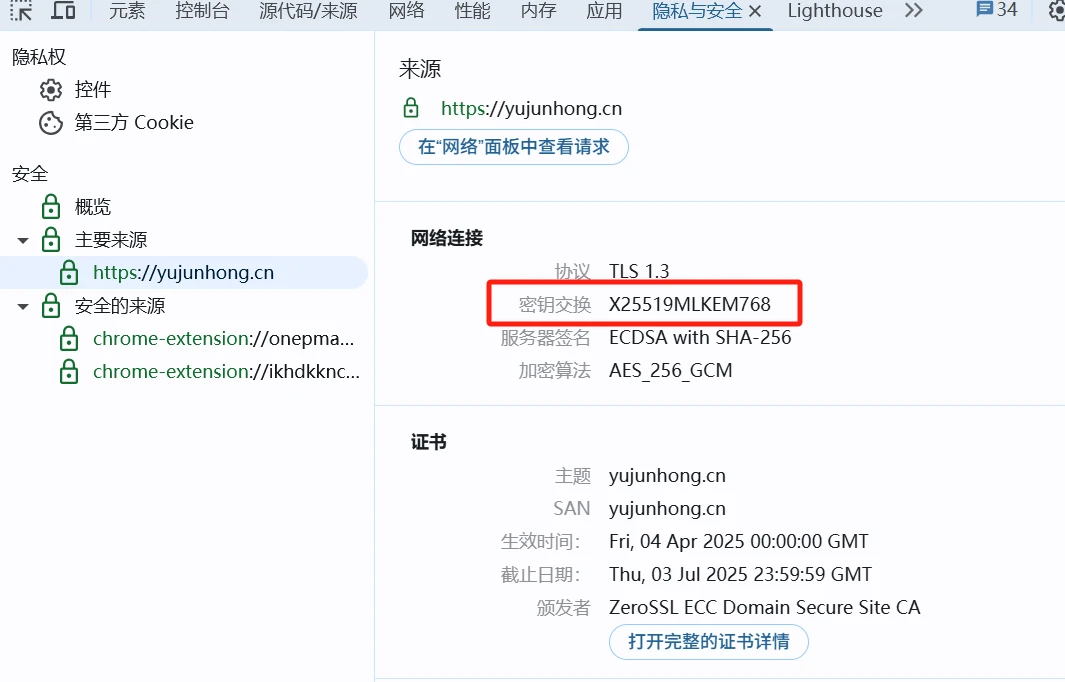Image resolution: width=1065 pixels, height=682 pixels.
Task: Open DevTools settings gear icon
Action: (x=1056, y=10)
